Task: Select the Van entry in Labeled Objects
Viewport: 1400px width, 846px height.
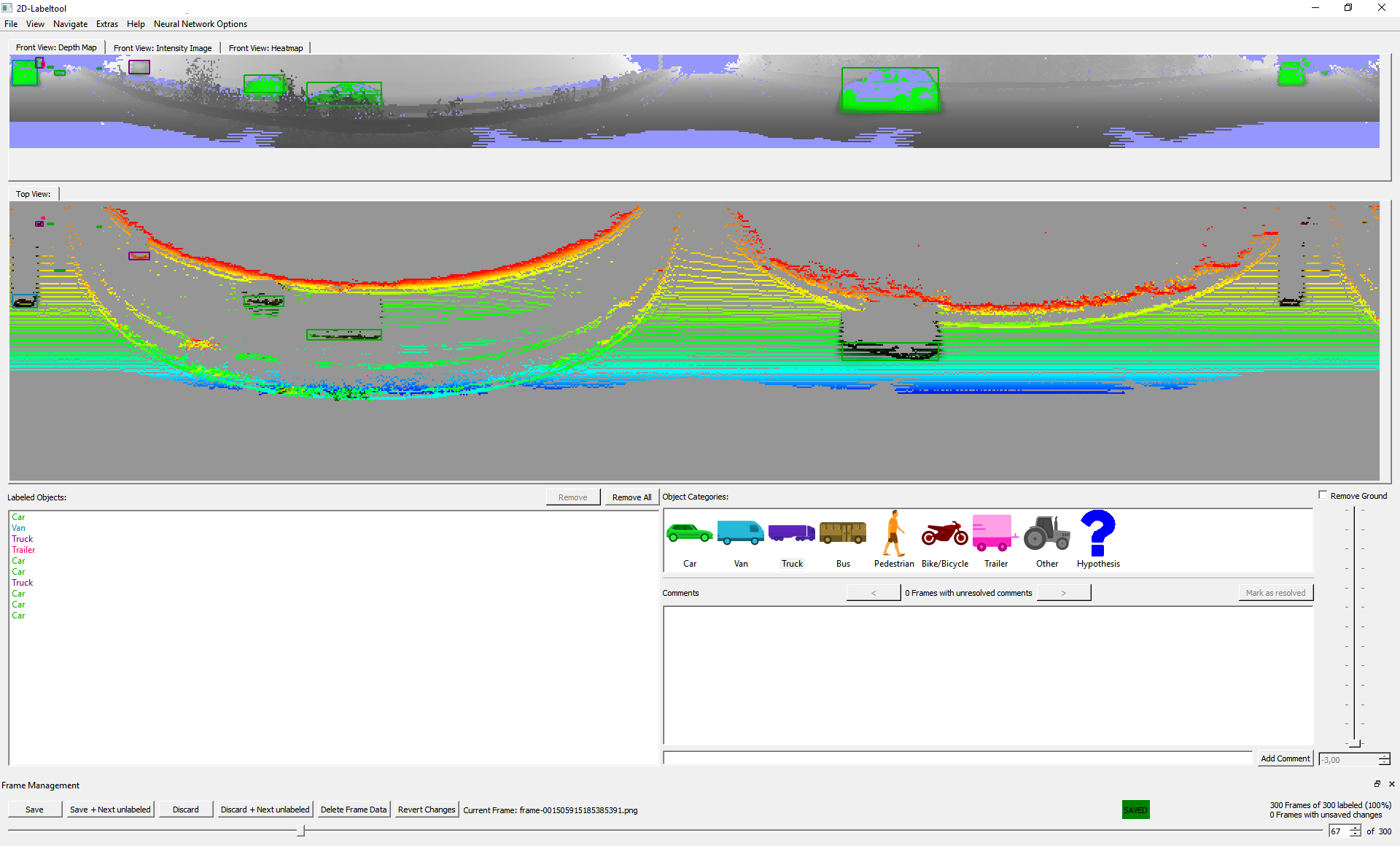Action: [x=18, y=527]
